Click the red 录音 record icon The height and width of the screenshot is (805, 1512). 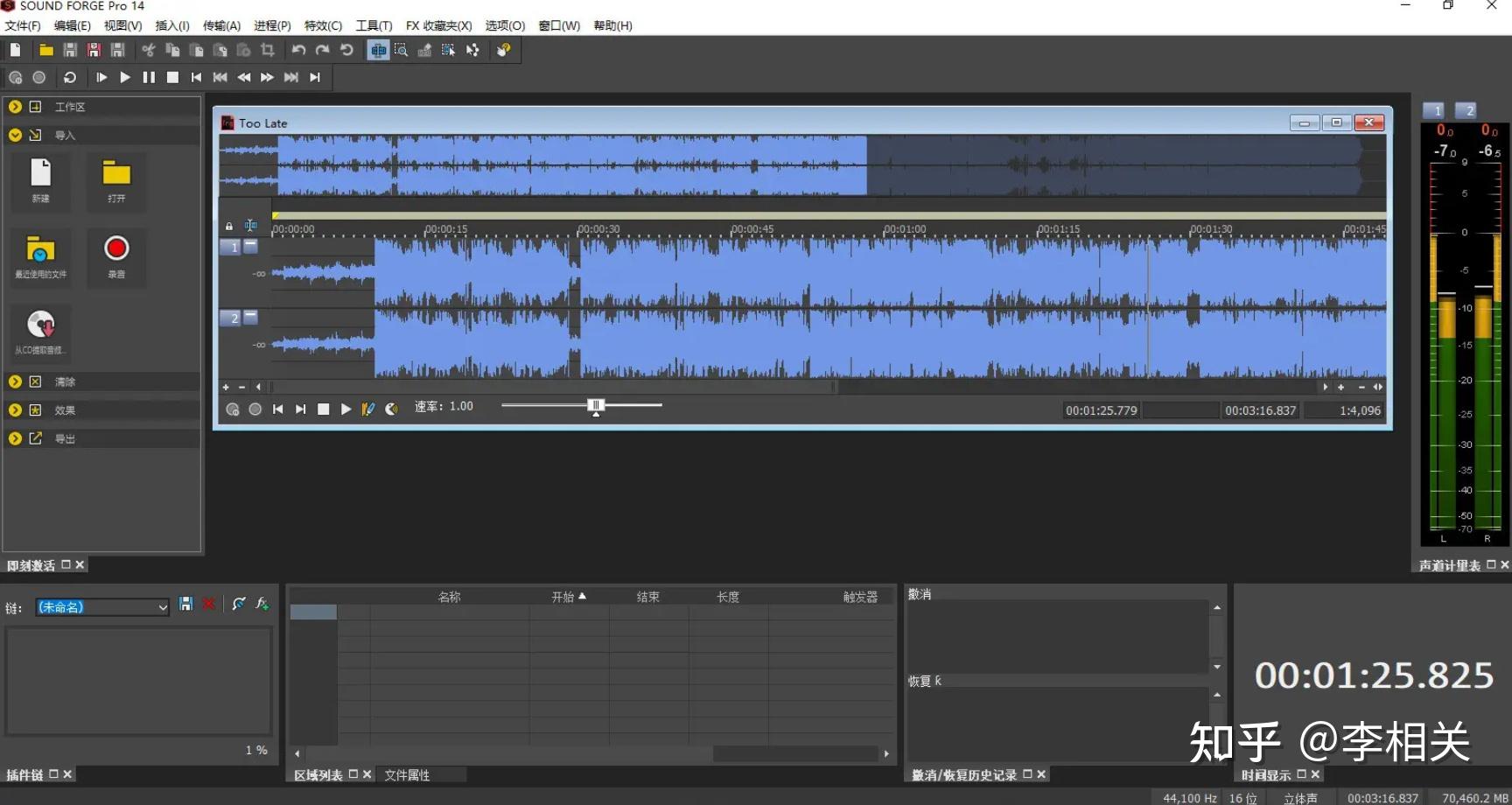tap(116, 249)
